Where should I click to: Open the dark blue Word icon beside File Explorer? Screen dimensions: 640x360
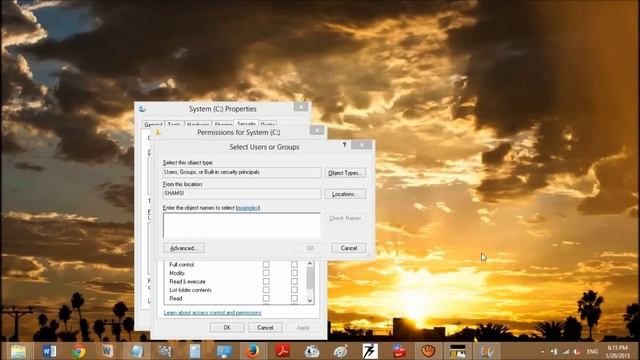point(49,351)
